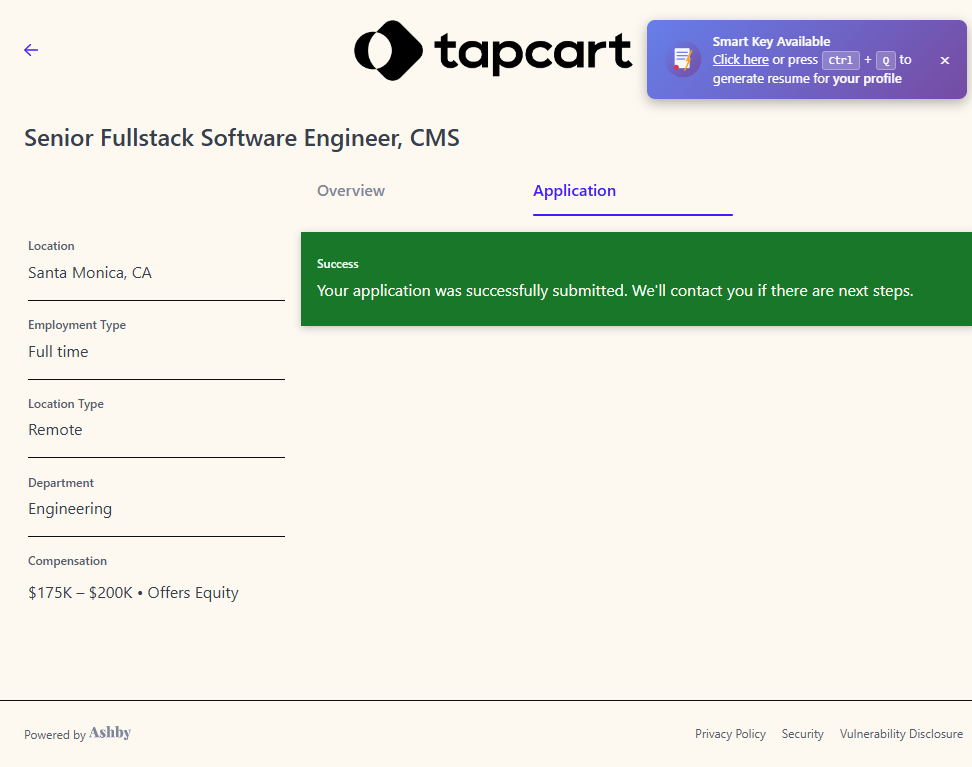The width and height of the screenshot is (972, 767).
Task: Open the Overview tab
Action: point(351,191)
